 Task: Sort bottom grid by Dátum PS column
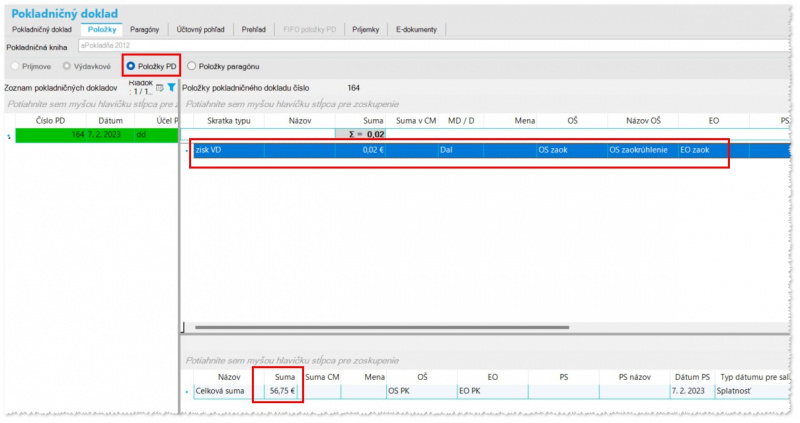[692, 377]
